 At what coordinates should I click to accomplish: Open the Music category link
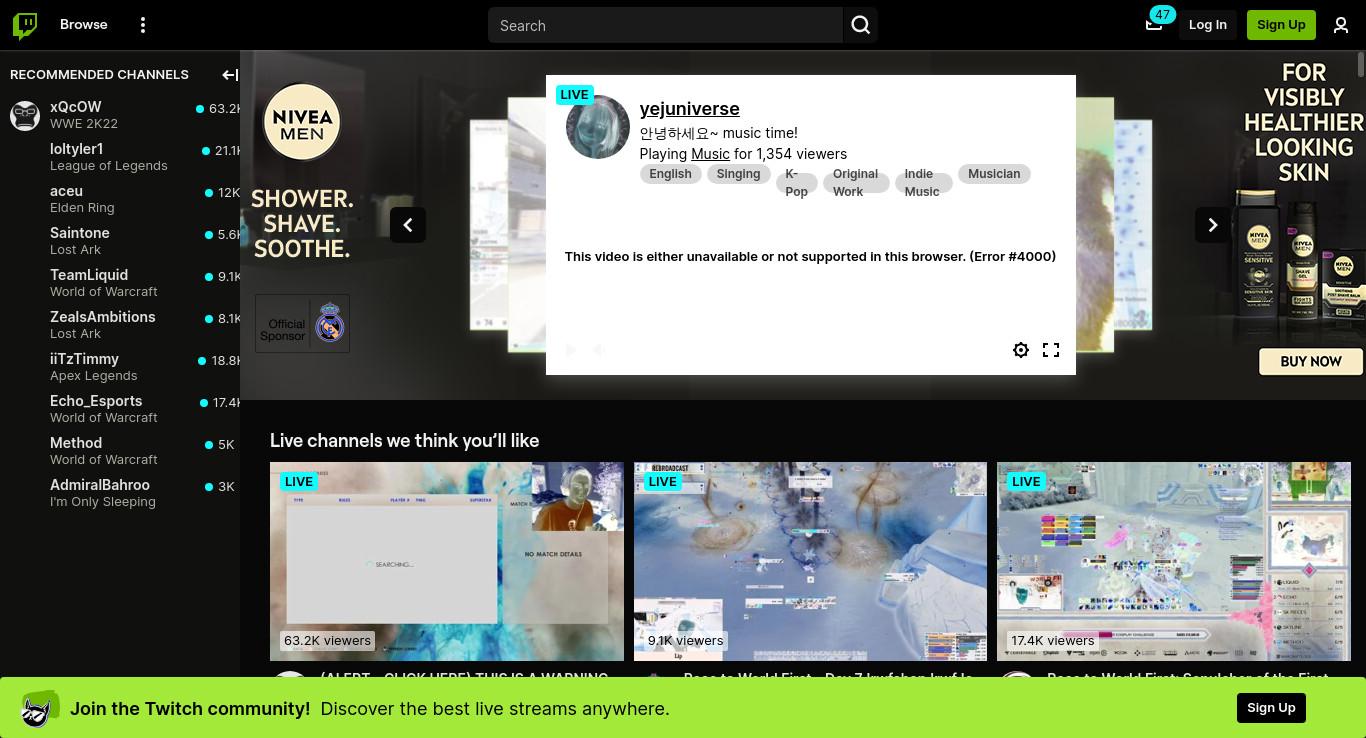(710, 154)
